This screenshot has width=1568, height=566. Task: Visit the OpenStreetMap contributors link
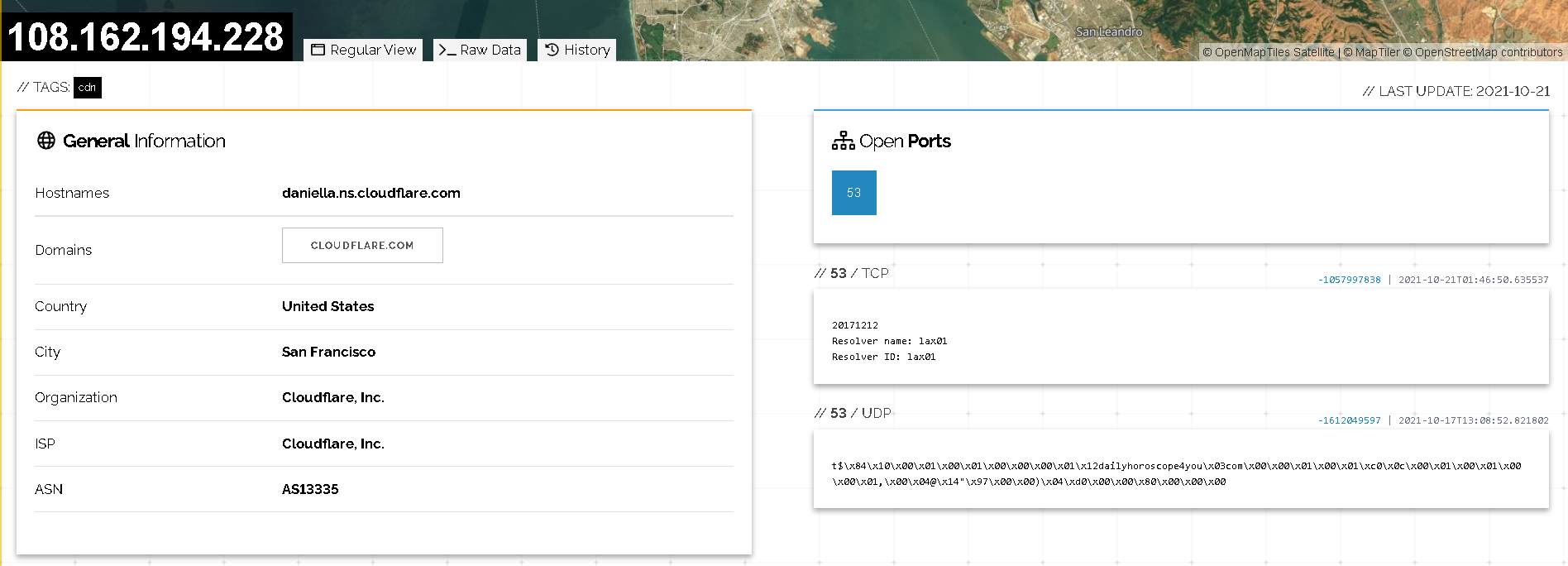tap(1488, 52)
